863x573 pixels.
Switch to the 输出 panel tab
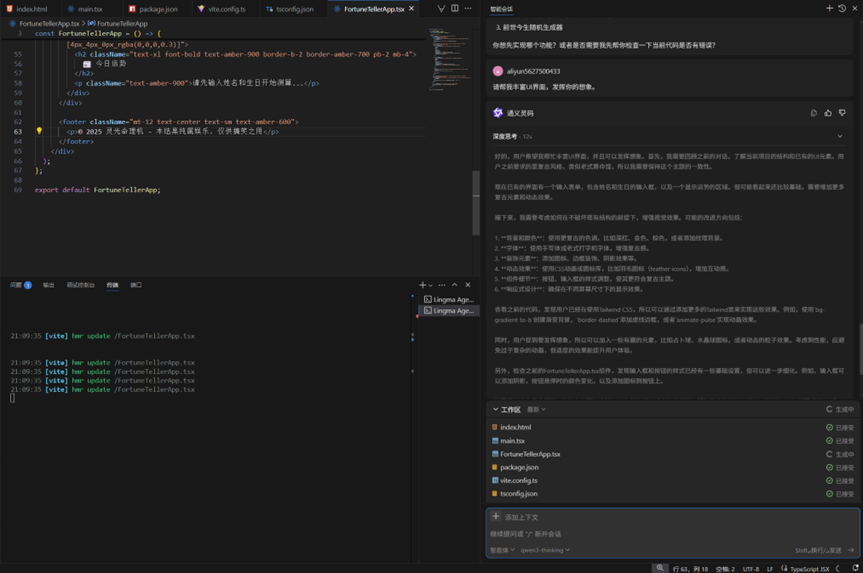[48, 285]
